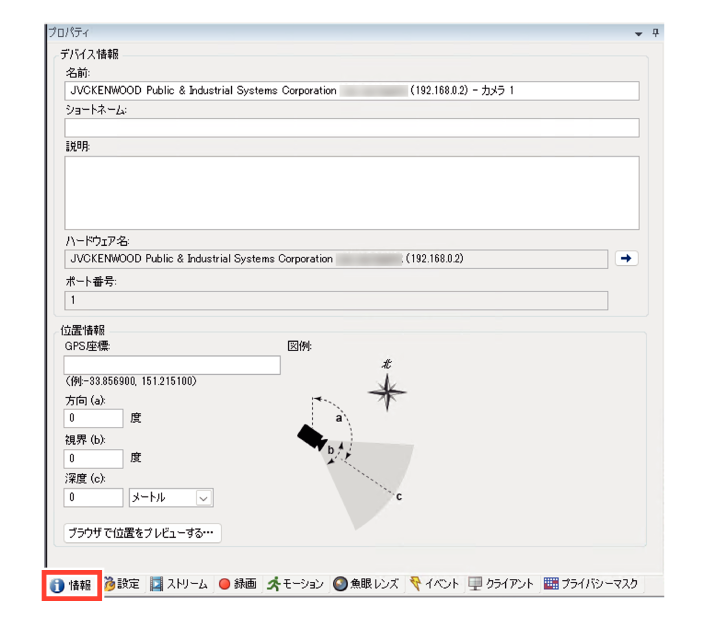The width and height of the screenshot is (708, 620).
Task: Click the red 録画 record icon
Action: [225, 584]
